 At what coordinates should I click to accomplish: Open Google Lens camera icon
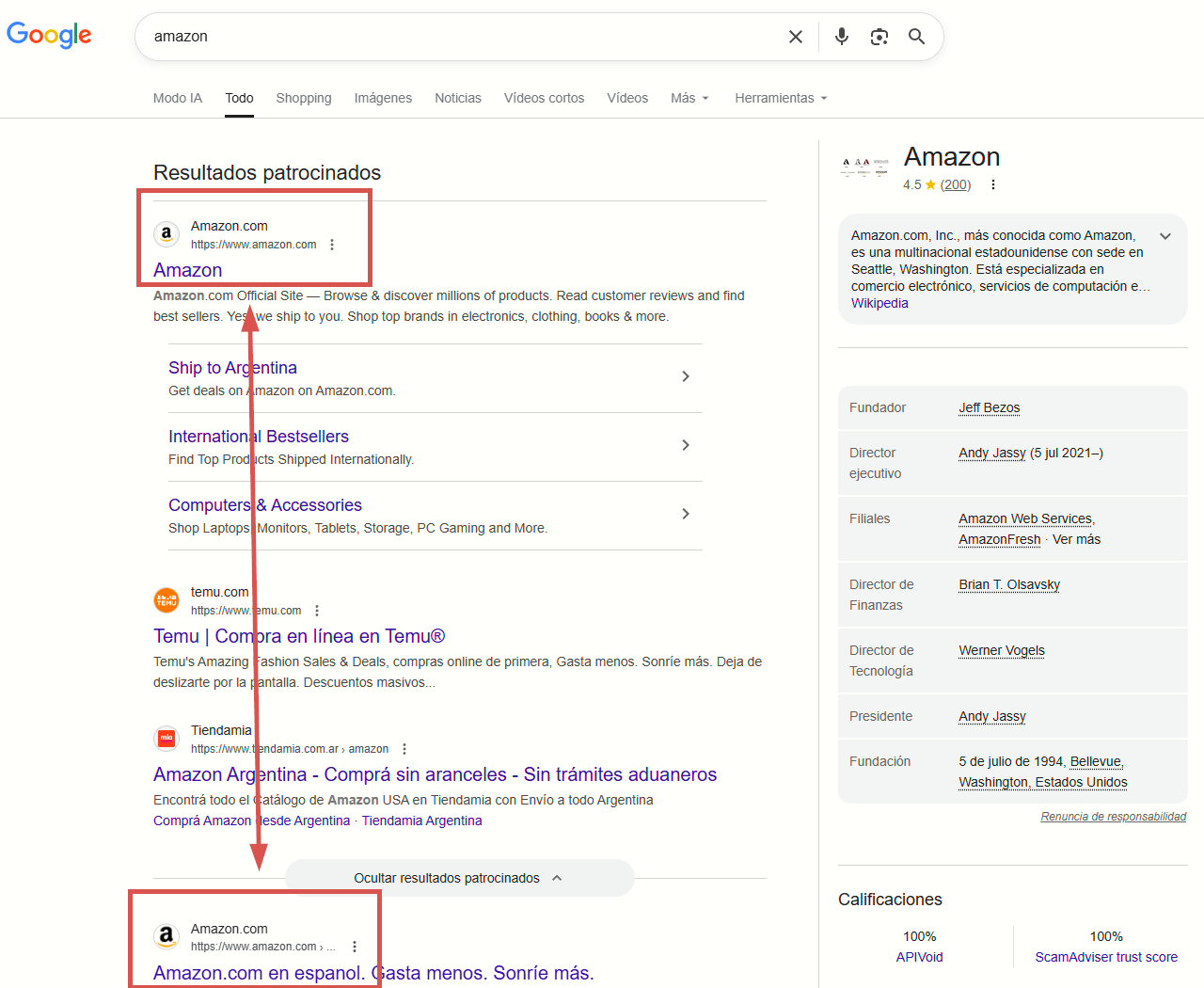coord(879,36)
